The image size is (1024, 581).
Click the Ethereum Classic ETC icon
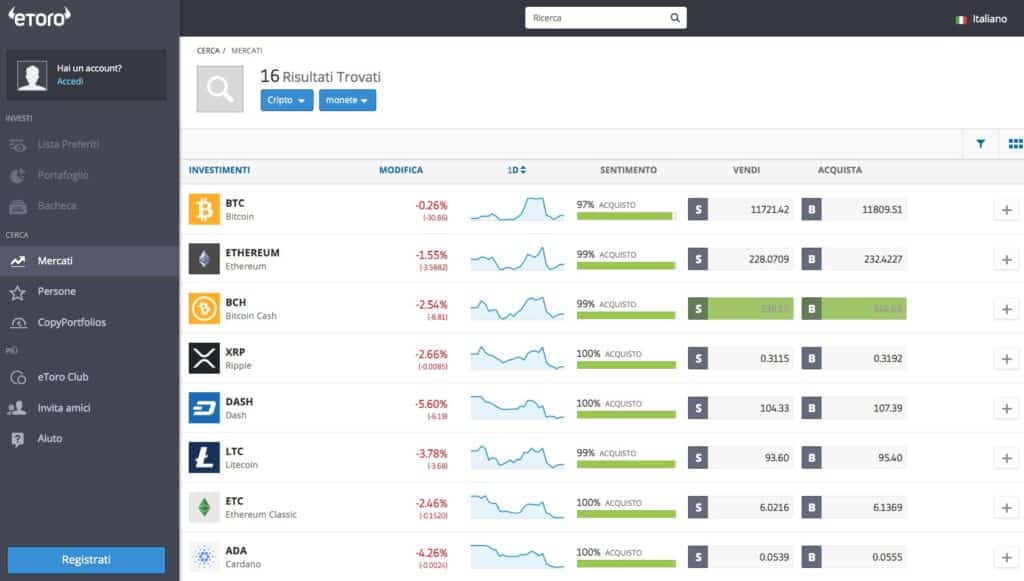(x=204, y=507)
